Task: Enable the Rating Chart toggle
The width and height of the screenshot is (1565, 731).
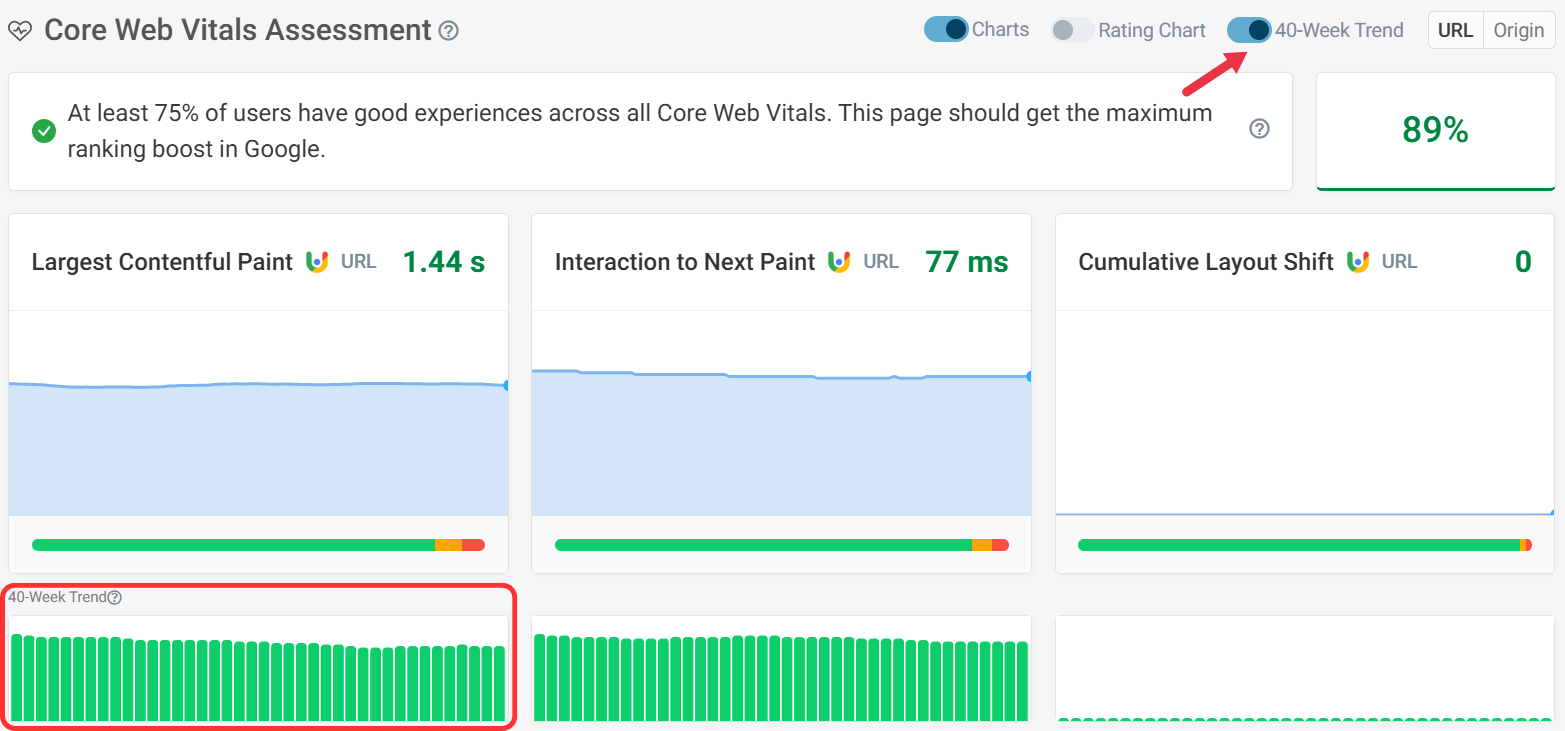Action: pos(1072,30)
